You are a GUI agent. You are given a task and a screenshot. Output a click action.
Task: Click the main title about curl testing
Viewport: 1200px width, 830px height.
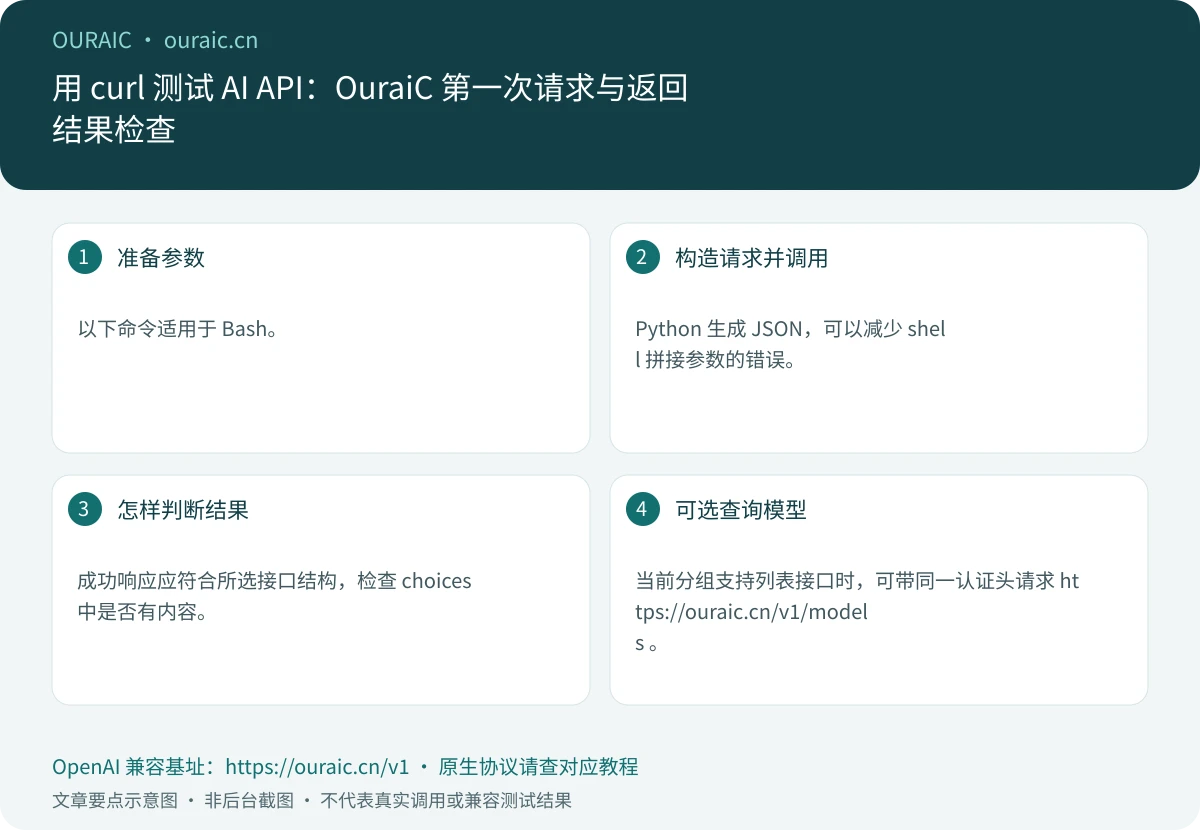pyautogui.click(x=370, y=109)
